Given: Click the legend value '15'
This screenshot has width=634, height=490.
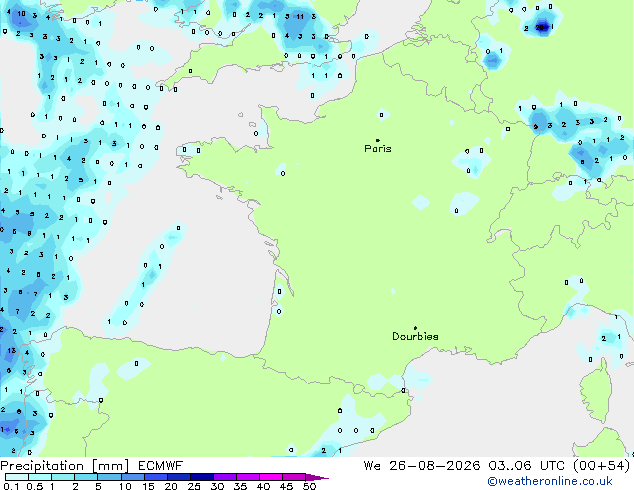Looking at the screenshot, I should click(148, 486).
